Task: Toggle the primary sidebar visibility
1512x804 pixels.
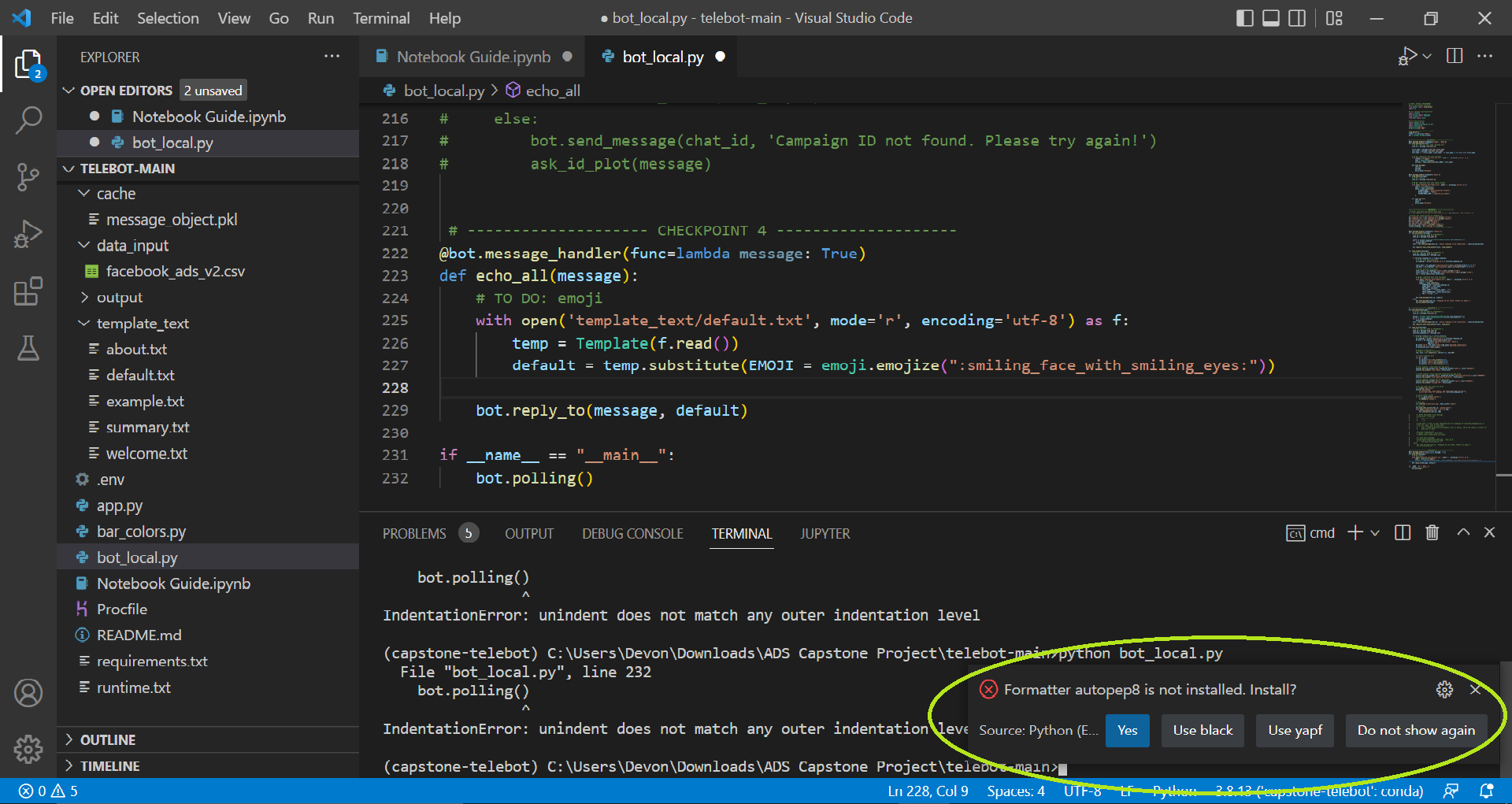Action: [1244, 17]
